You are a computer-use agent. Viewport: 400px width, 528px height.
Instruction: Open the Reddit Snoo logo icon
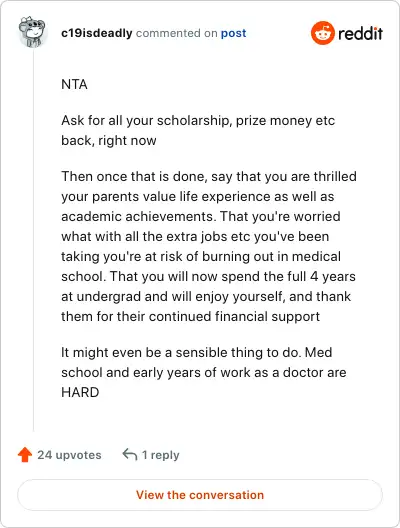pyautogui.click(x=323, y=33)
